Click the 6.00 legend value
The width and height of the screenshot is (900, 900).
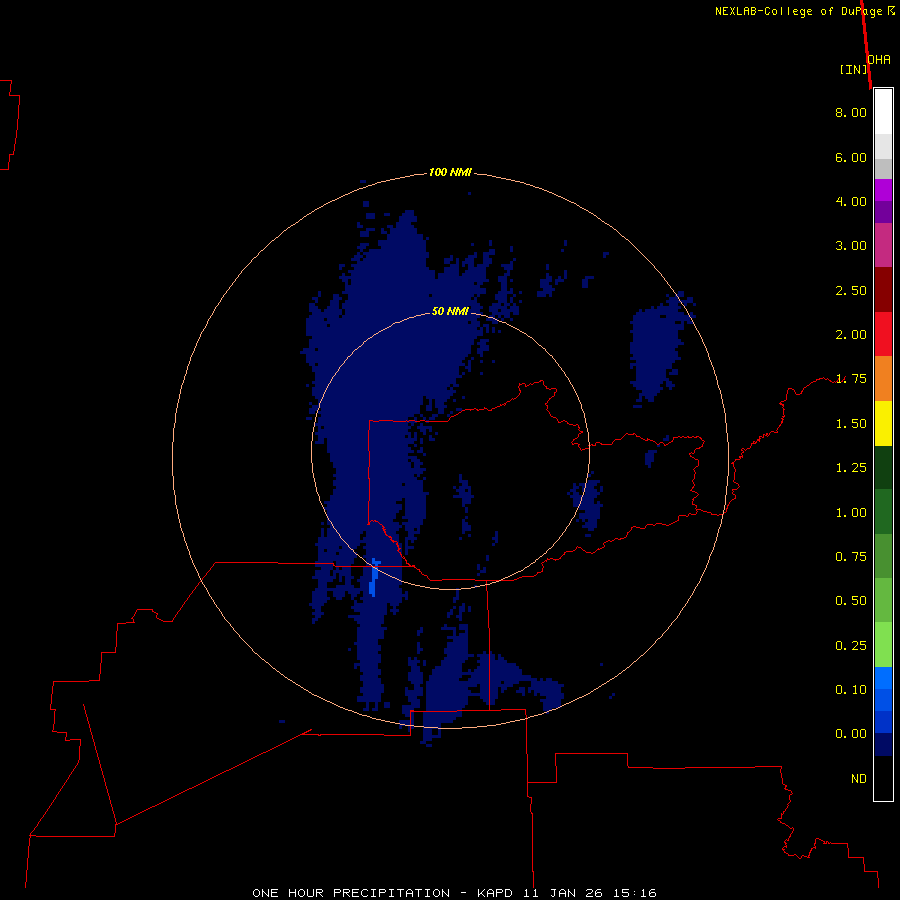851,157
